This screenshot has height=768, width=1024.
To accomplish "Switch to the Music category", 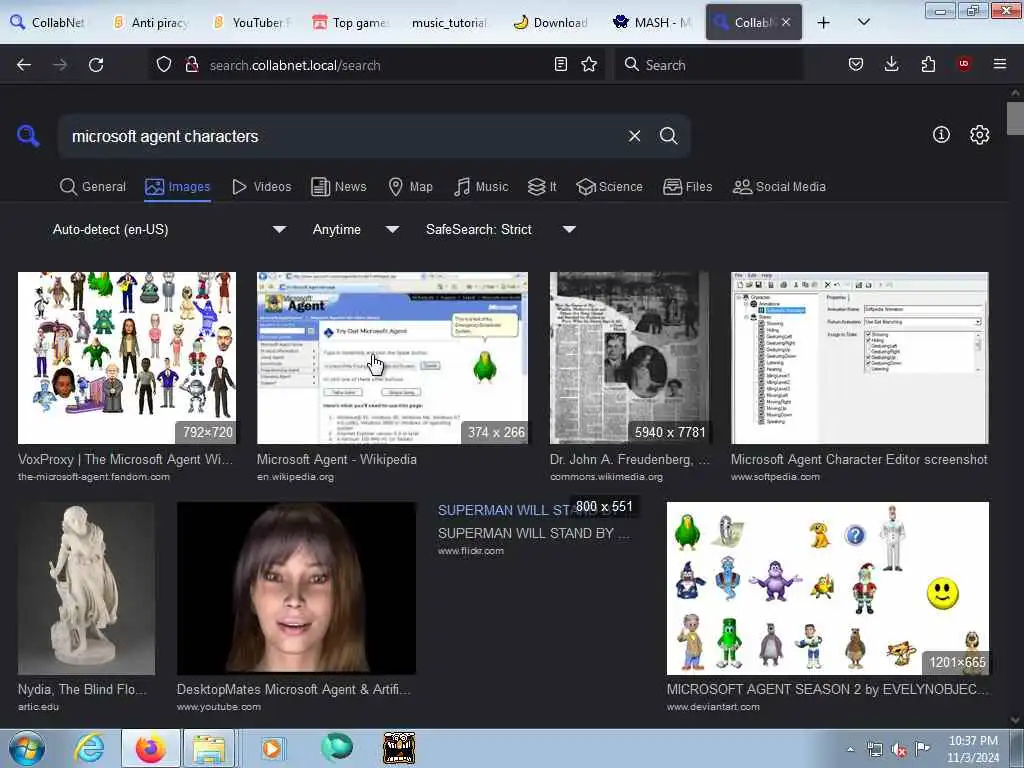I will (481, 187).
